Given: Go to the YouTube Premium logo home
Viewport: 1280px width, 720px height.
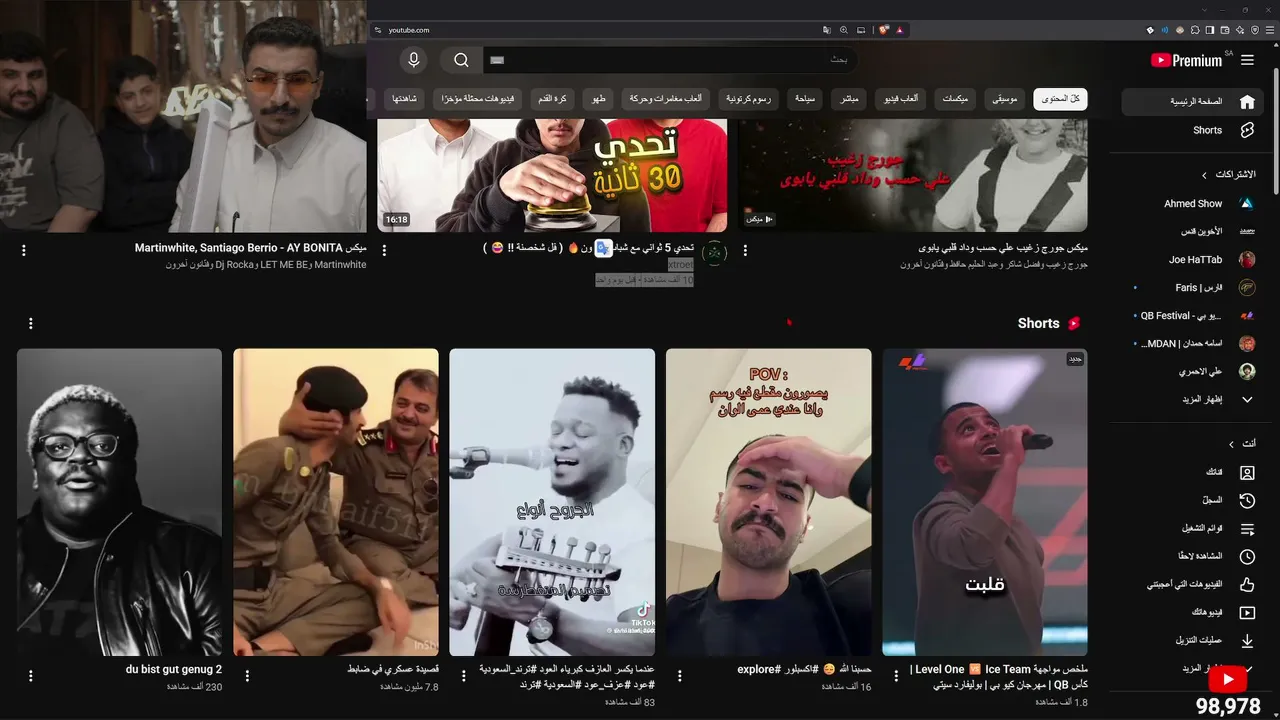Looking at the screenshot, I should [1187, 60].
